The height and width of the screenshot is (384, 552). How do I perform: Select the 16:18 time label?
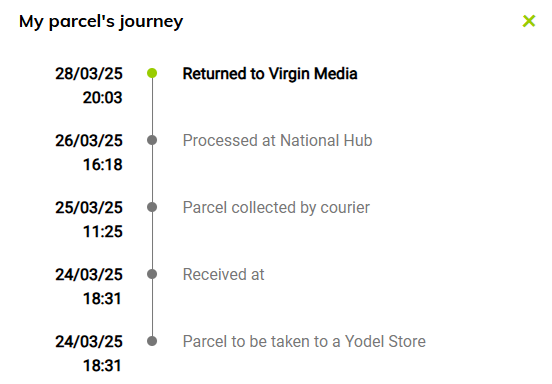(x=102, y=165)
